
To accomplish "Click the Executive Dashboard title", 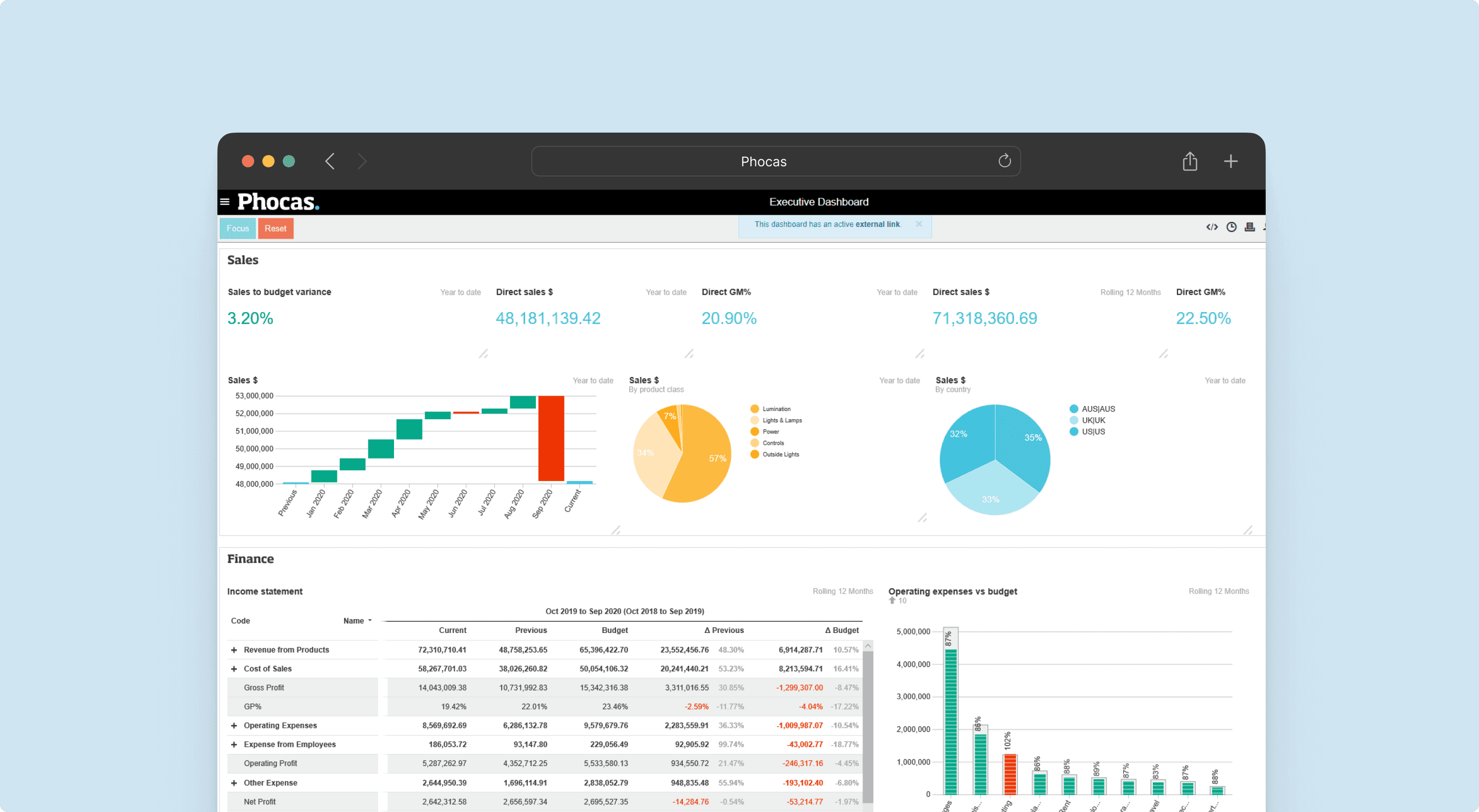I will (x=819, y=202).
